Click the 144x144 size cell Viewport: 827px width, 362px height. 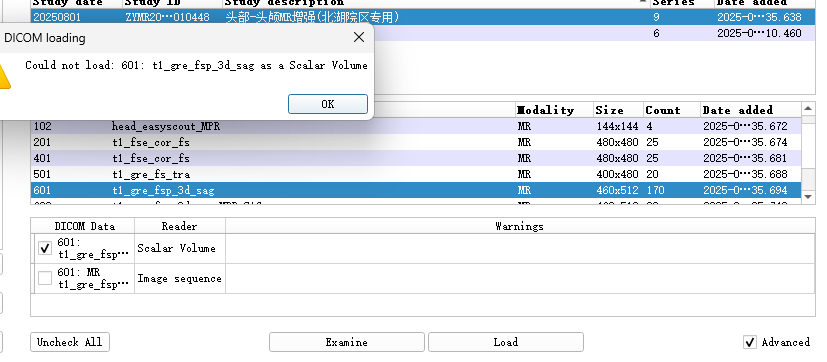click(x=617, y=126)
